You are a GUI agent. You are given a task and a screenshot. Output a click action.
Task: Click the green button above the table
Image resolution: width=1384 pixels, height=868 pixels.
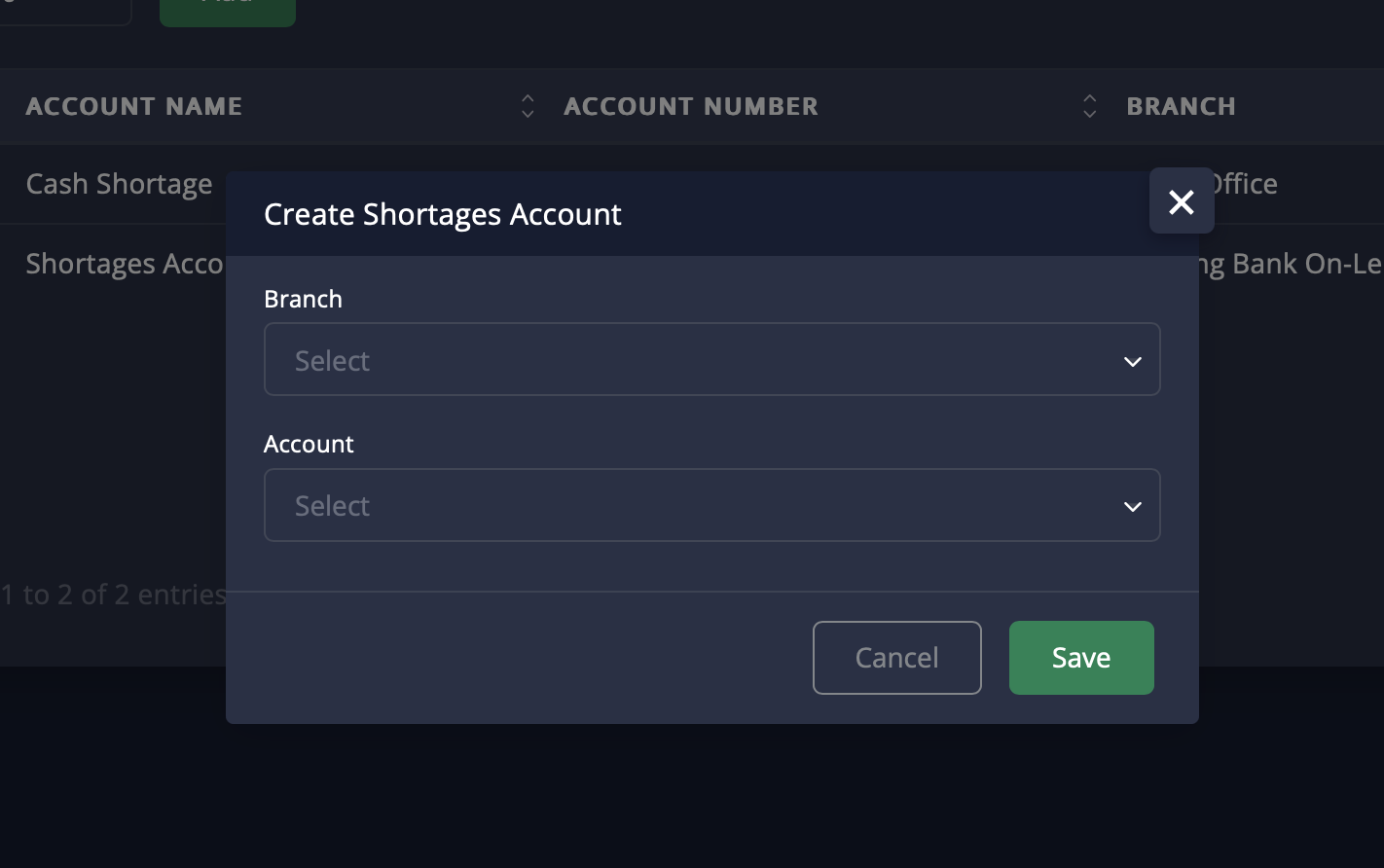pos(227,10)
